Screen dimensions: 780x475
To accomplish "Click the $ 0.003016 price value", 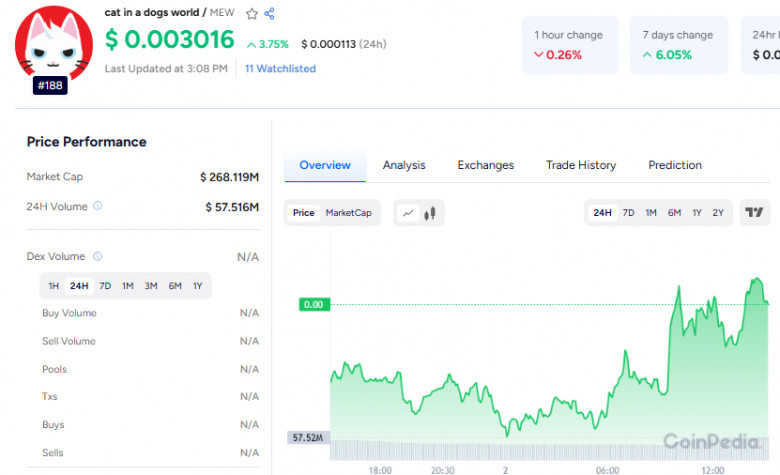I will pos(169,39).
